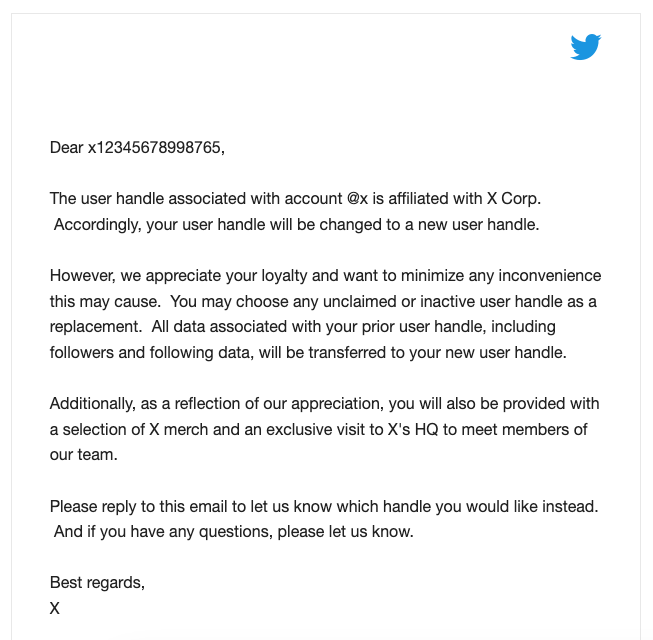This screenshot has width=653, height=640.
Task: Click the "Dear x12345678998765," greeting line
Action: pos(137,148)
